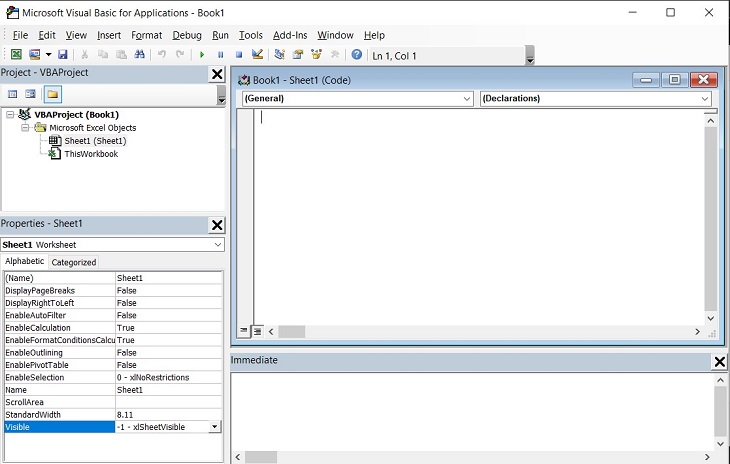730x464 pixels.
Task: Click the Undo arrow icon
Action: click(162, 54)
